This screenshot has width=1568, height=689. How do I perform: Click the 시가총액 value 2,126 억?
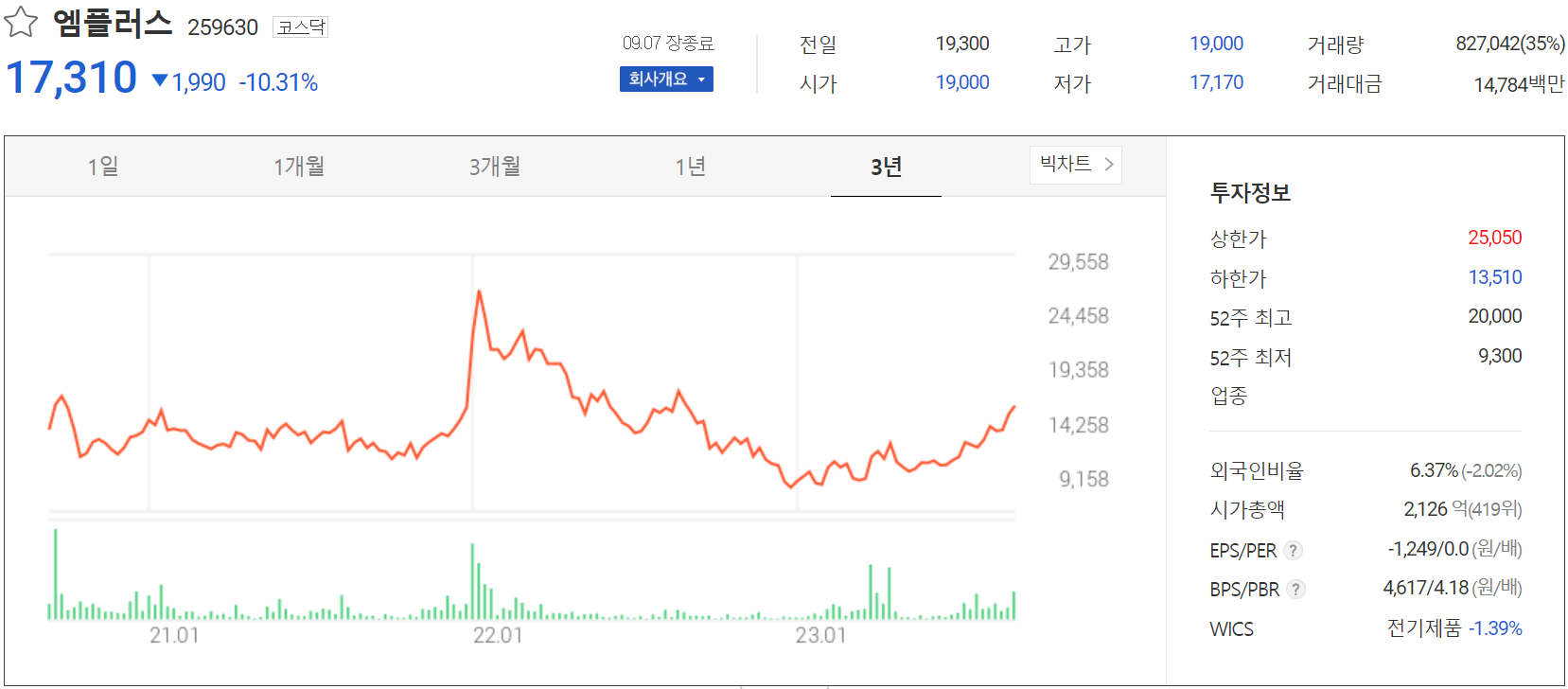(1436, 509)
